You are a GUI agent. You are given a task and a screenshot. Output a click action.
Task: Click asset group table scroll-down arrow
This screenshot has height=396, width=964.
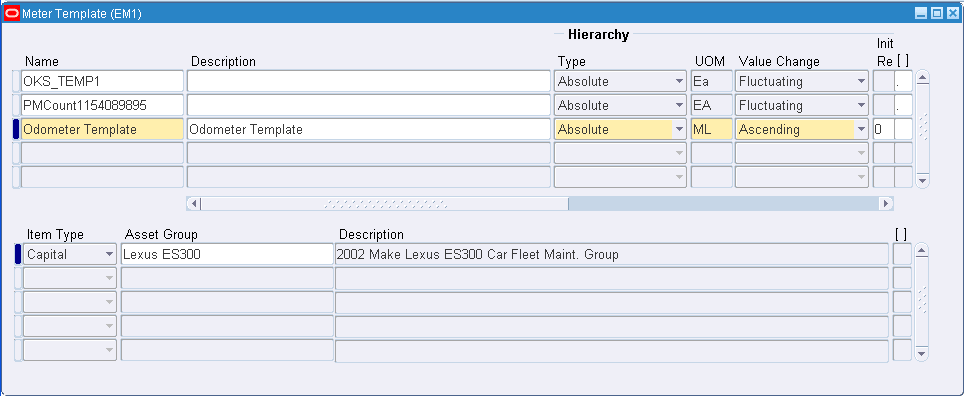click(921, 354)
